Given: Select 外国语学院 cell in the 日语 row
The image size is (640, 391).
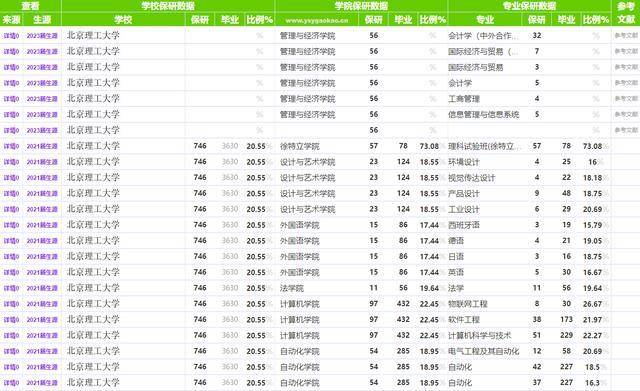Looking at the screenshot, I should tap(300, 257).
